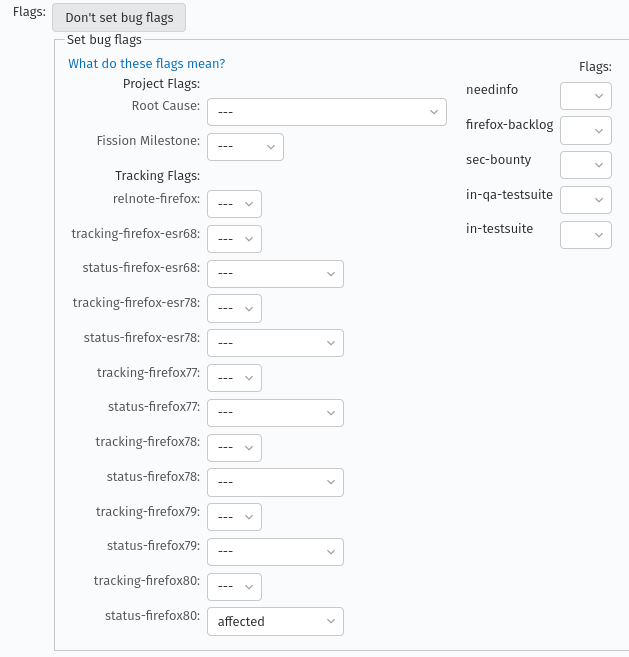The height and width of the screenshot is (657, 629).
Task: Open the relnote-firefox flag dropdown
Action: click(234, 204)
